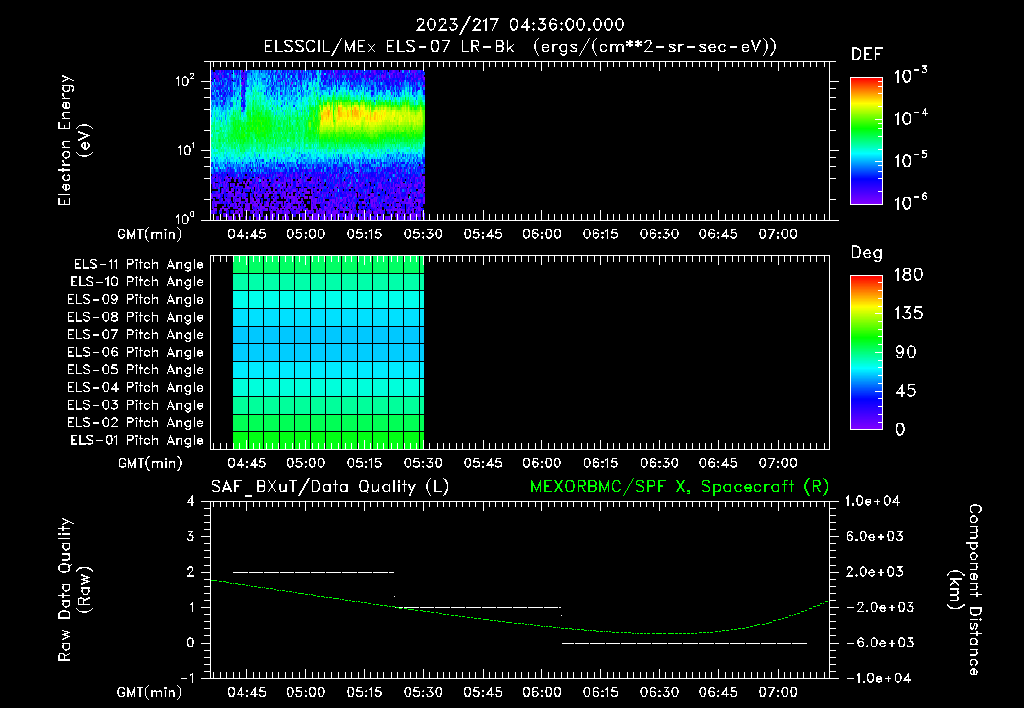Viewport: 1024px width, 708px height.
Task: Select the DEF colorbar heading
Action: pyautogui.click(x=867, y=55)
